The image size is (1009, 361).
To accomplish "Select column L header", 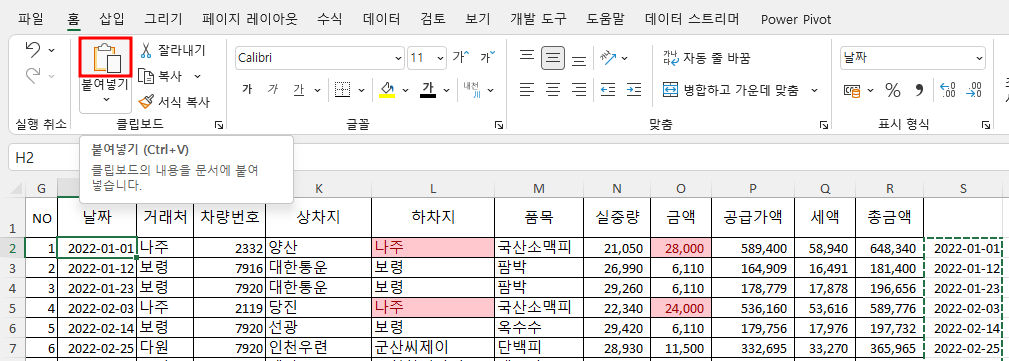I will click(x=433, y=189).
